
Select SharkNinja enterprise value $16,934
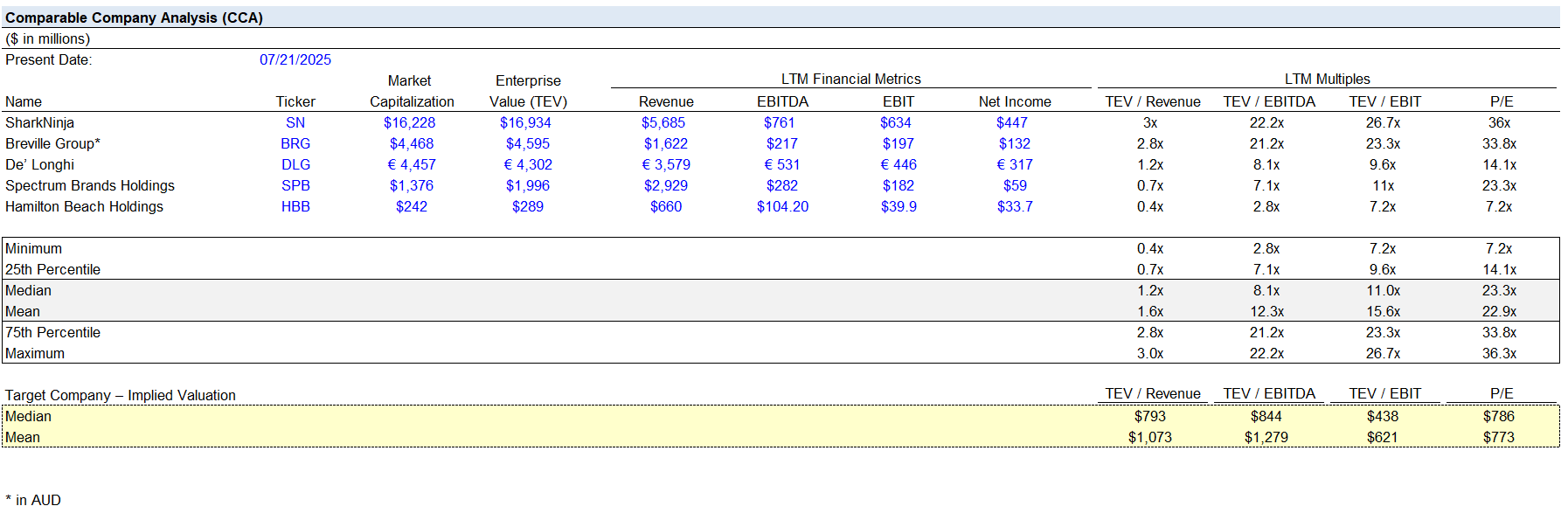coord(525,122)
